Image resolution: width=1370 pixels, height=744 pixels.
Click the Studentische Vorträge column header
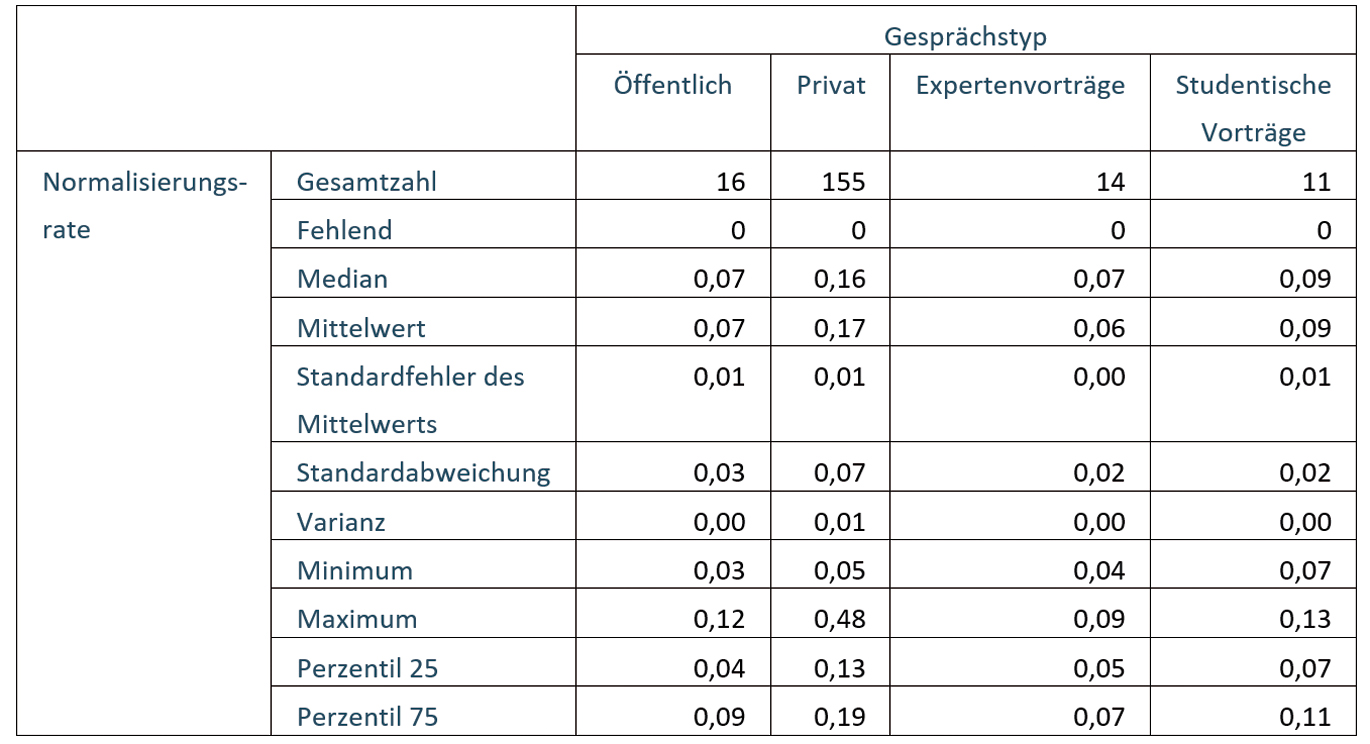point(1253,109)
